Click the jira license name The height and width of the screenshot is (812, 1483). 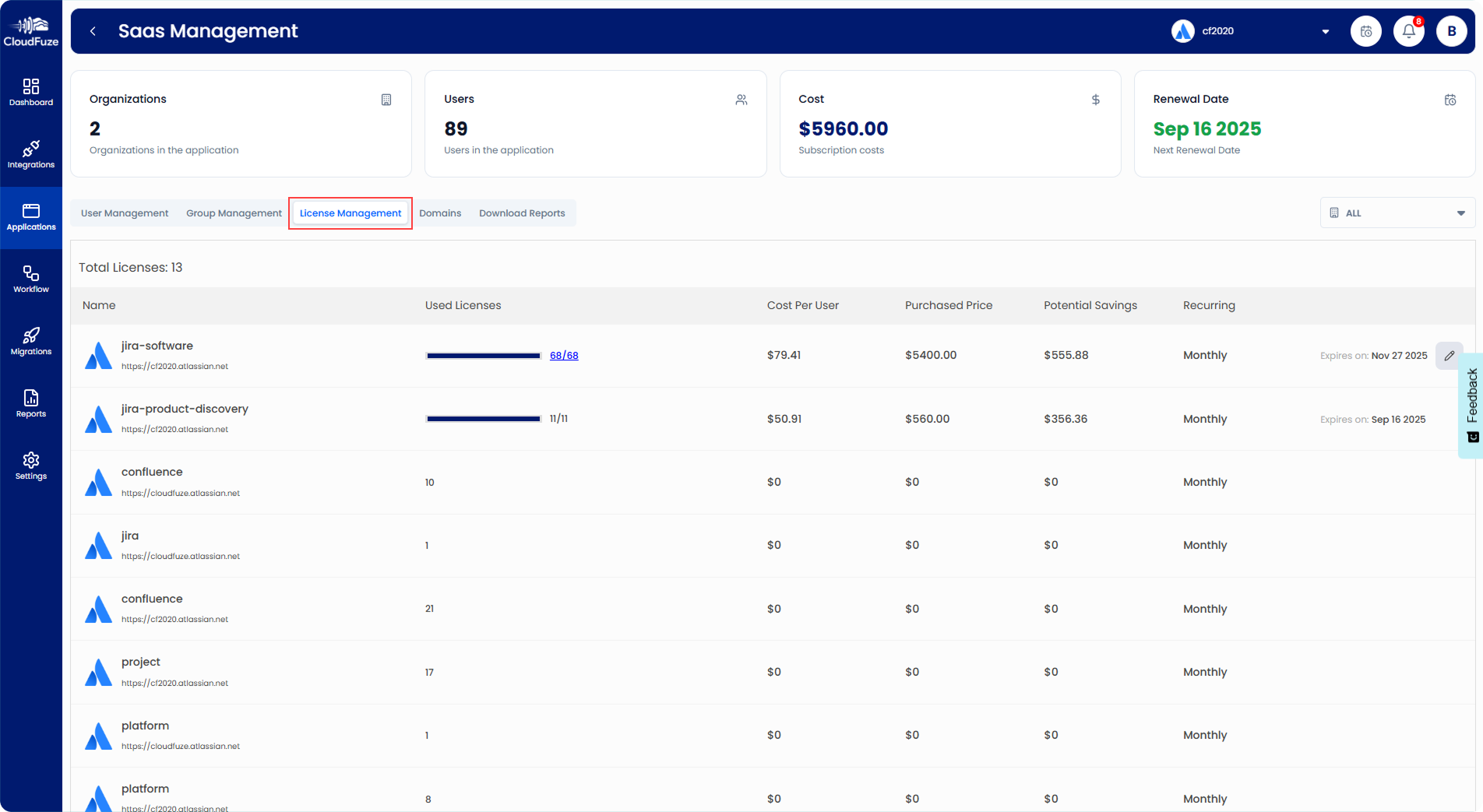click(x=130, y=536)
